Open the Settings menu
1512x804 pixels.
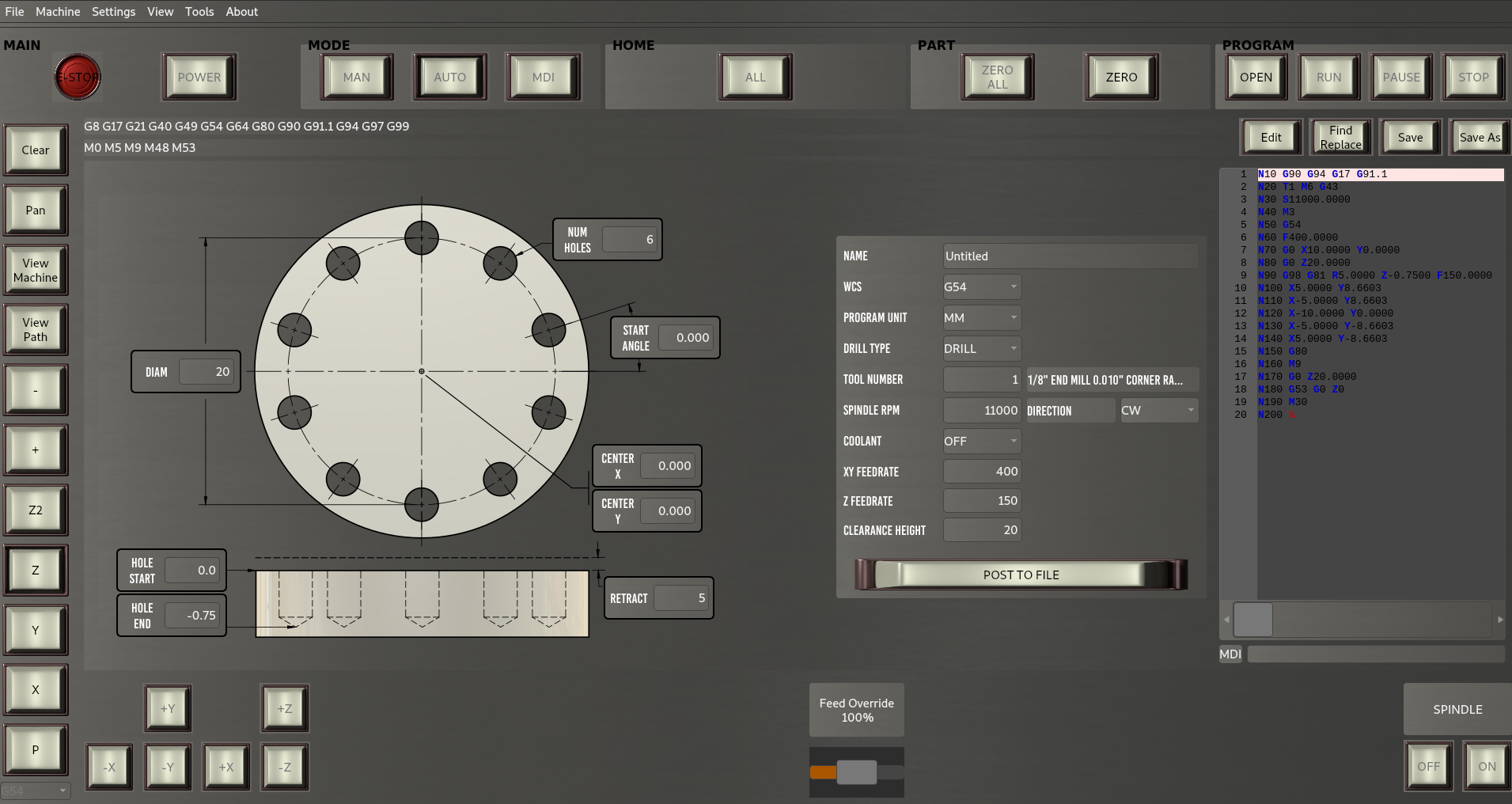click(113, 12)
